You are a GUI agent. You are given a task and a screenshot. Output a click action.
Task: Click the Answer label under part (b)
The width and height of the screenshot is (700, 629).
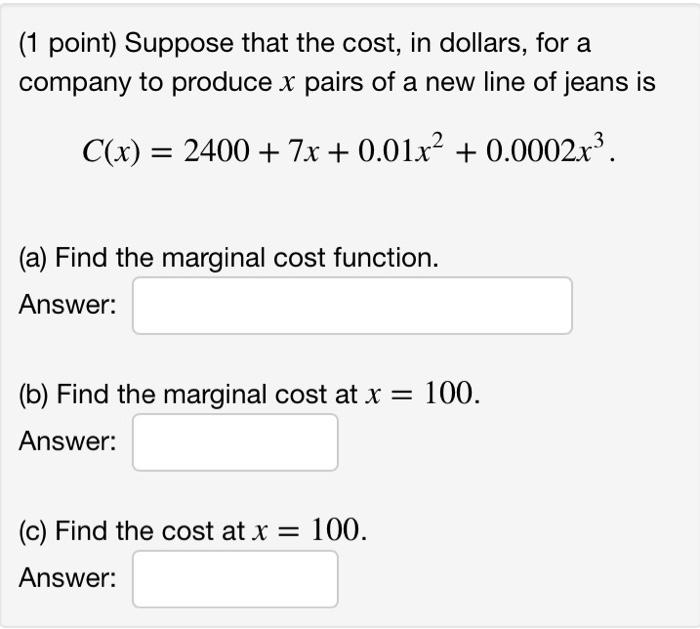click(67, 442)
